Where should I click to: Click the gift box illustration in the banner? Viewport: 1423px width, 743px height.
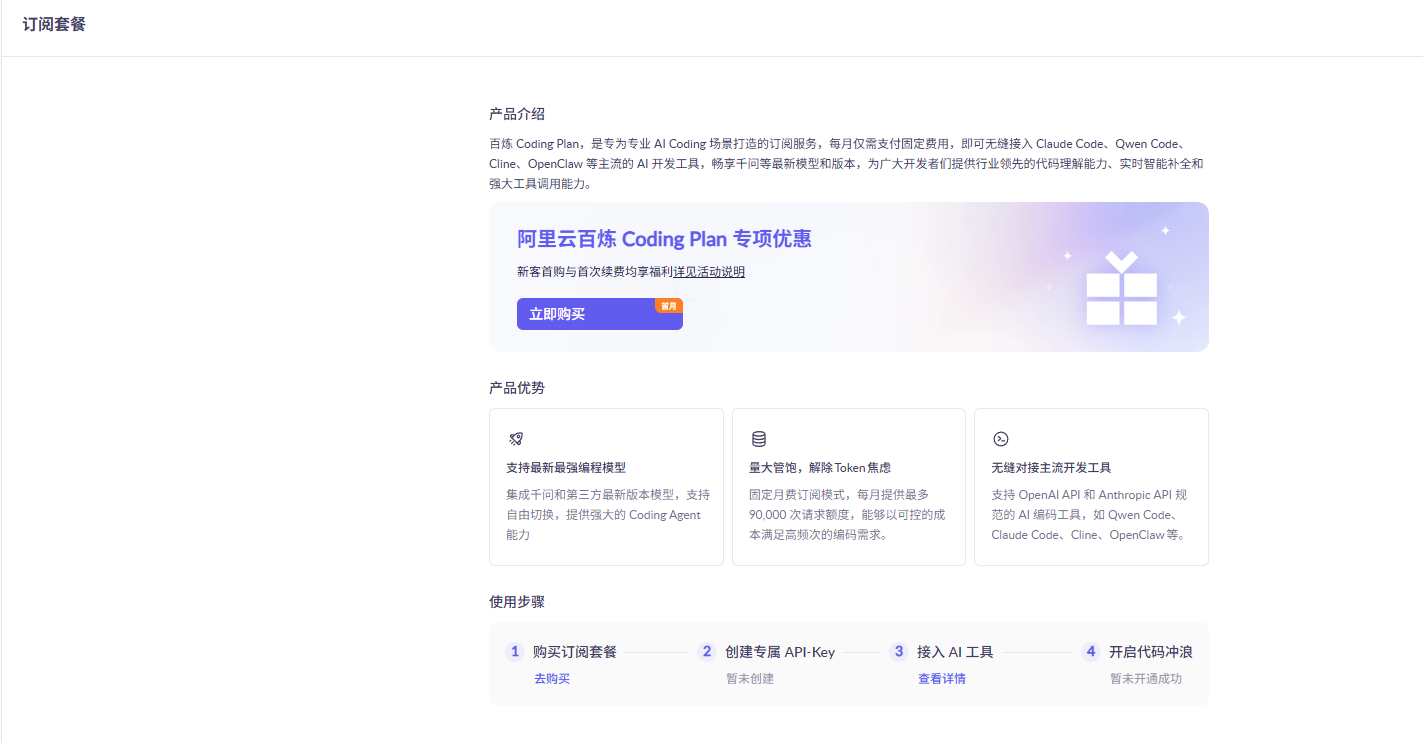coord(1121,289)
